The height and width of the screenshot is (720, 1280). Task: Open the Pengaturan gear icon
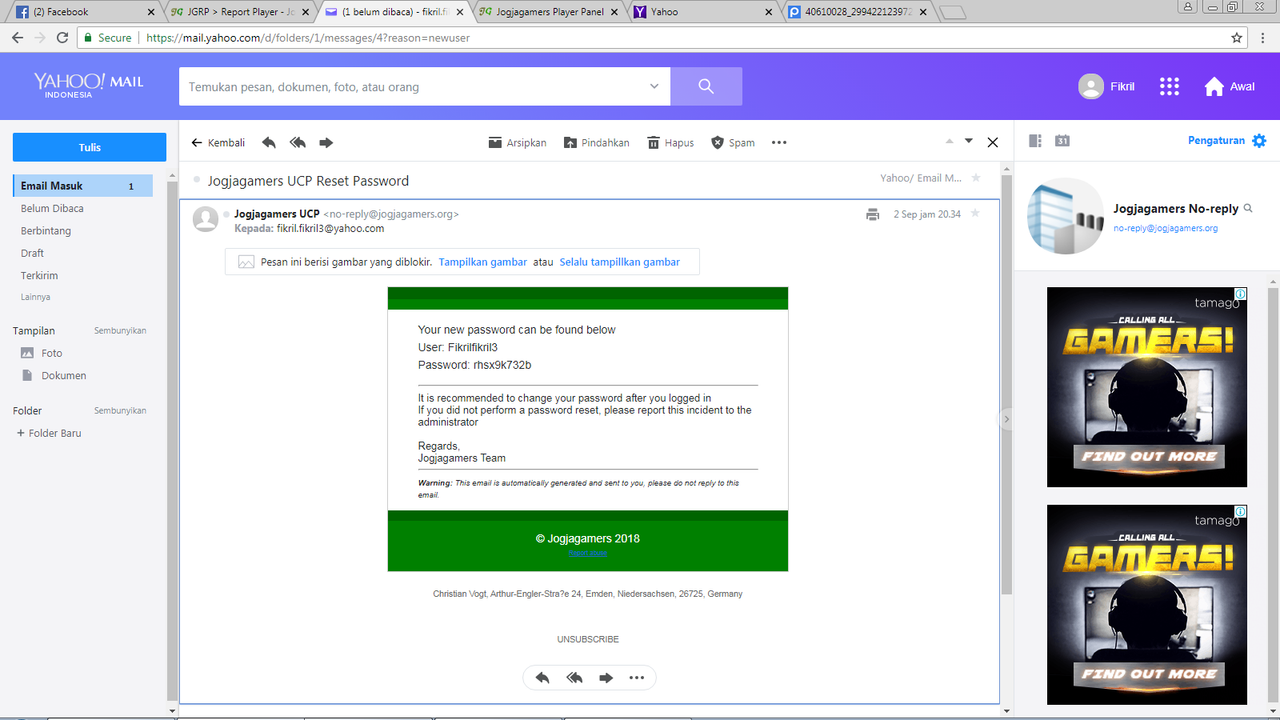(x=1259, y=141)
